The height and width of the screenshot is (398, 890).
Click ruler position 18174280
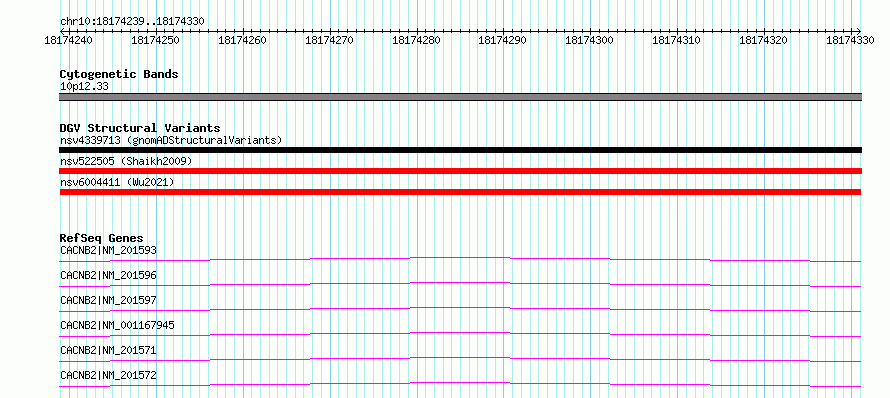pos(417,40)
